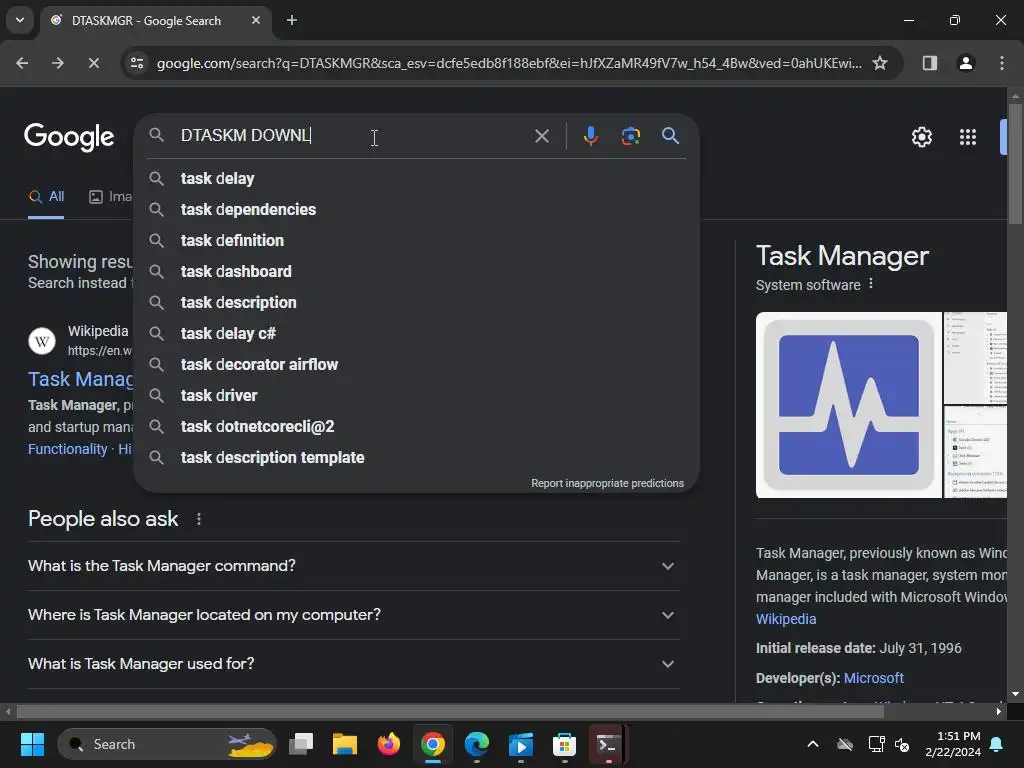View site information icon in address bar

point(136,63)
